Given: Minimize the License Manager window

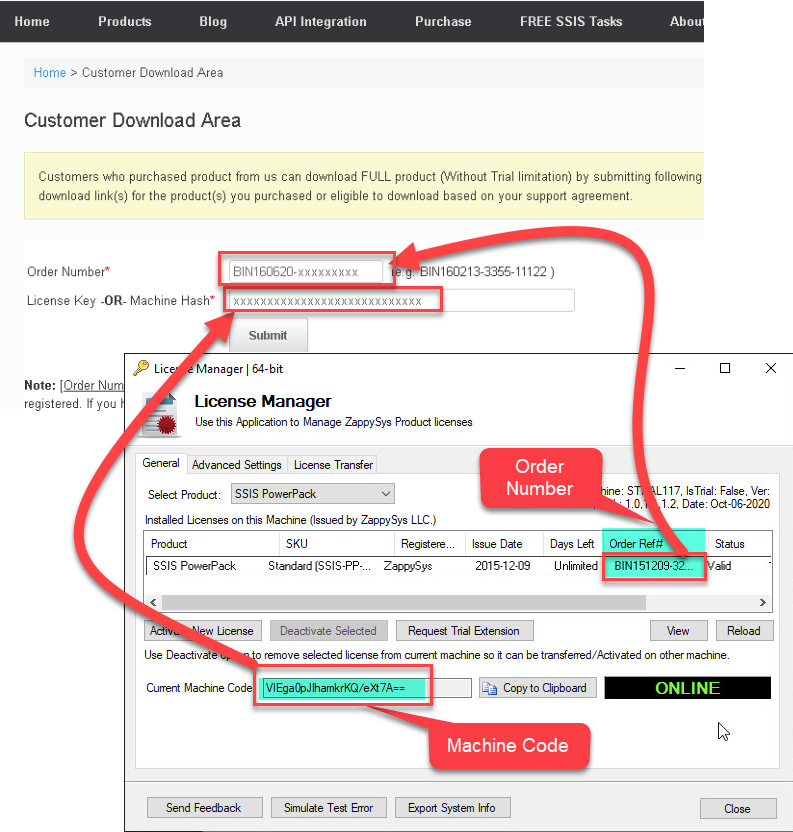Looking at the screenshot, I should (x=680, y=368).
